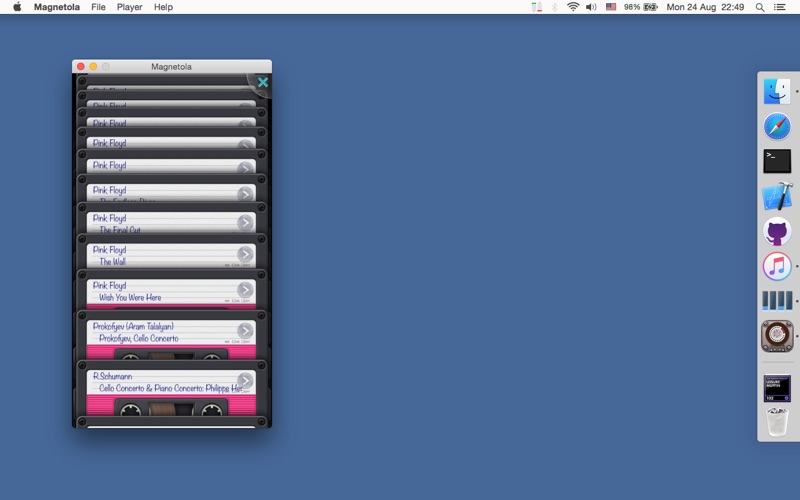Open Finder from the dock
The height and width of the screenshot is (500, 800).
(777, 92)
